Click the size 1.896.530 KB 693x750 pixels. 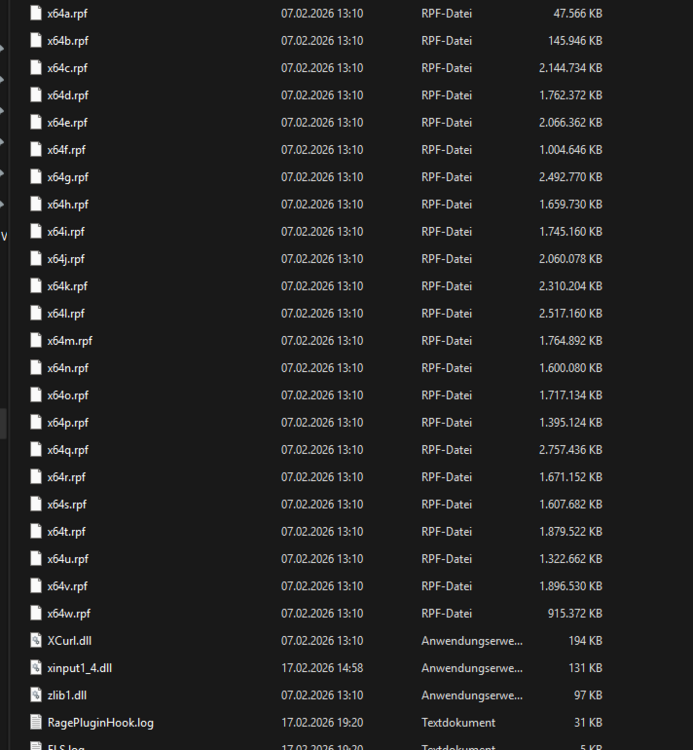tap(571, 586)
